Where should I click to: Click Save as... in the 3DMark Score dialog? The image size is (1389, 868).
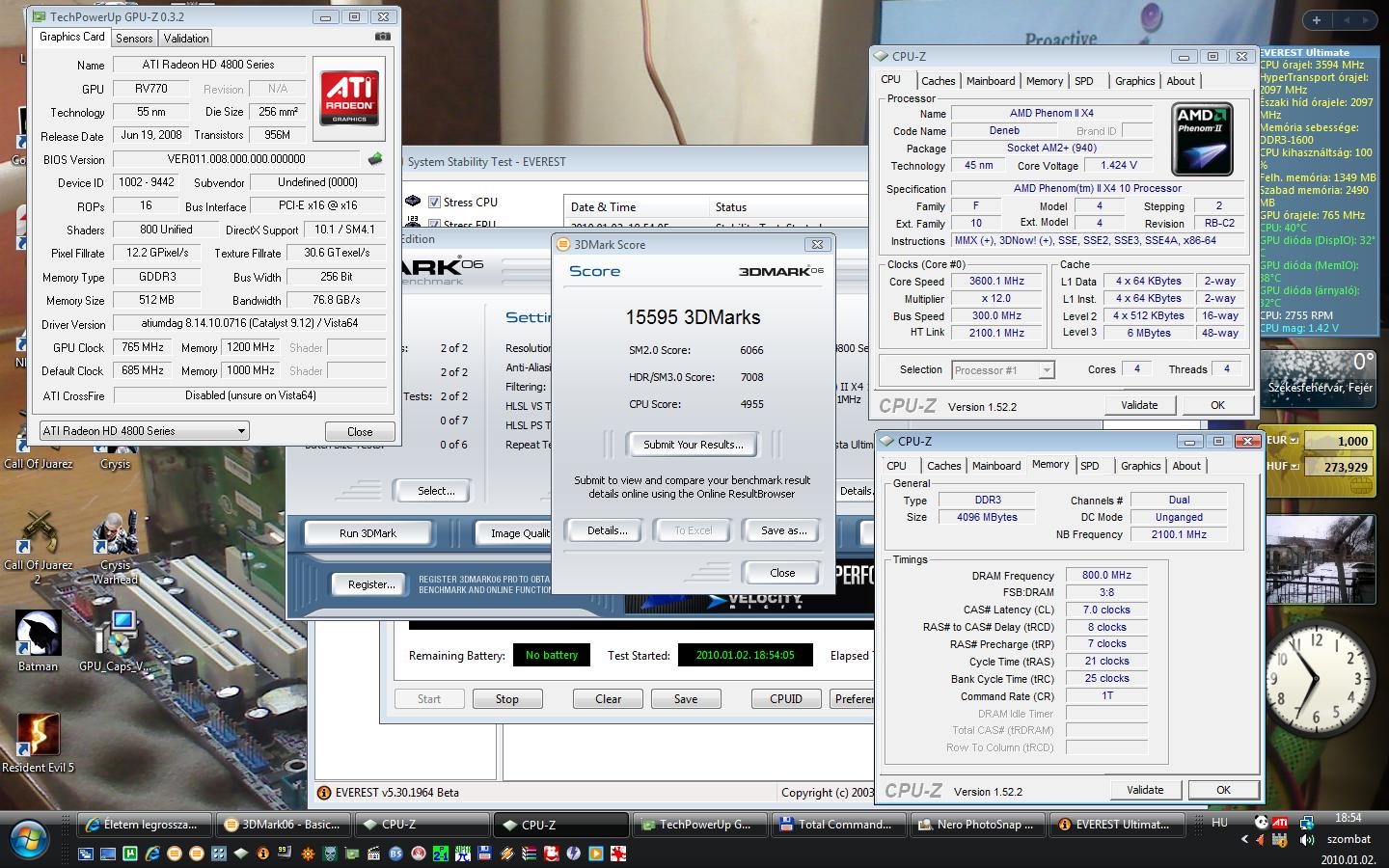pos(783,530)
